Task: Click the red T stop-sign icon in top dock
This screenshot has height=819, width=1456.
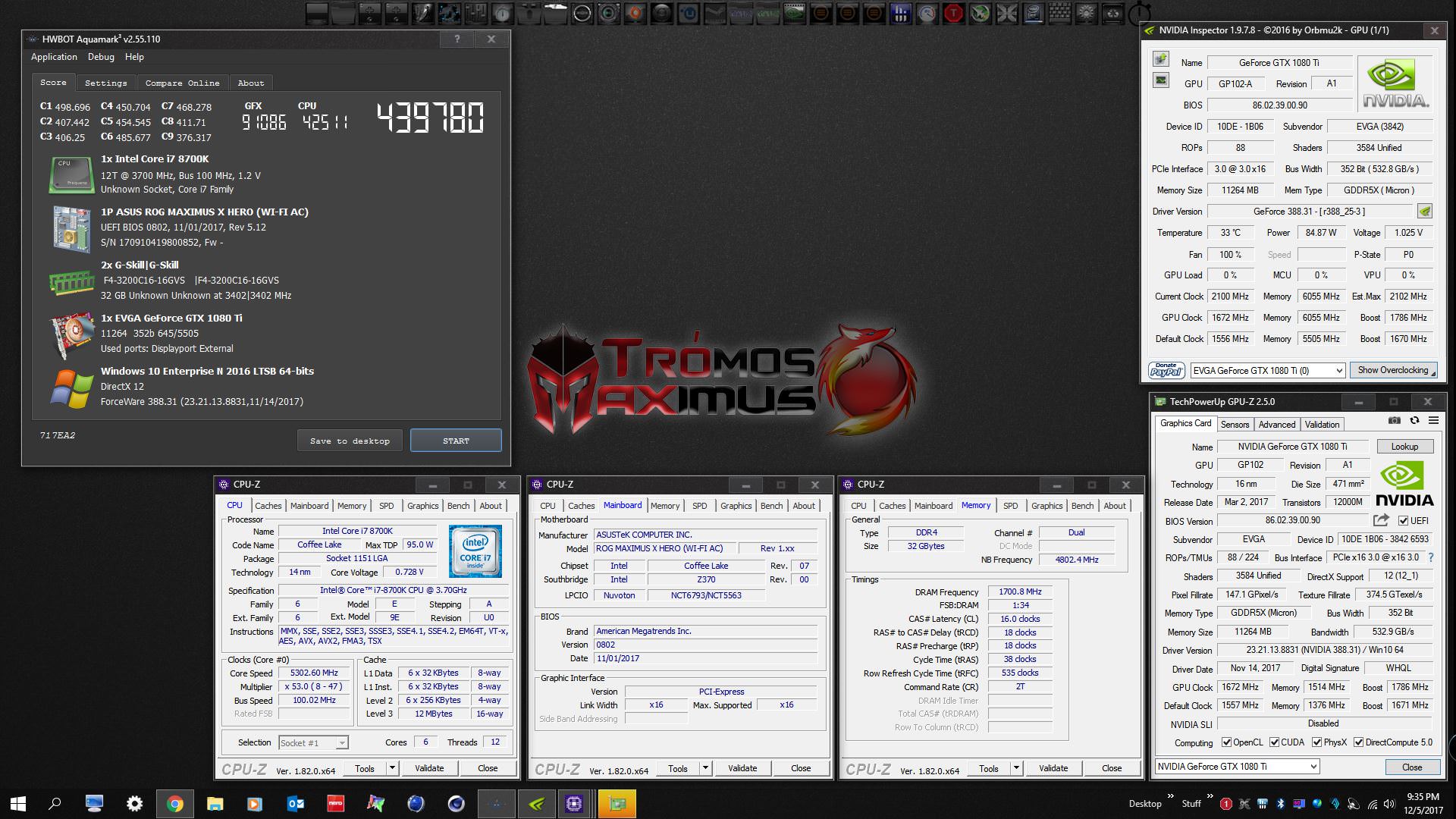Action: click(953, 13)
